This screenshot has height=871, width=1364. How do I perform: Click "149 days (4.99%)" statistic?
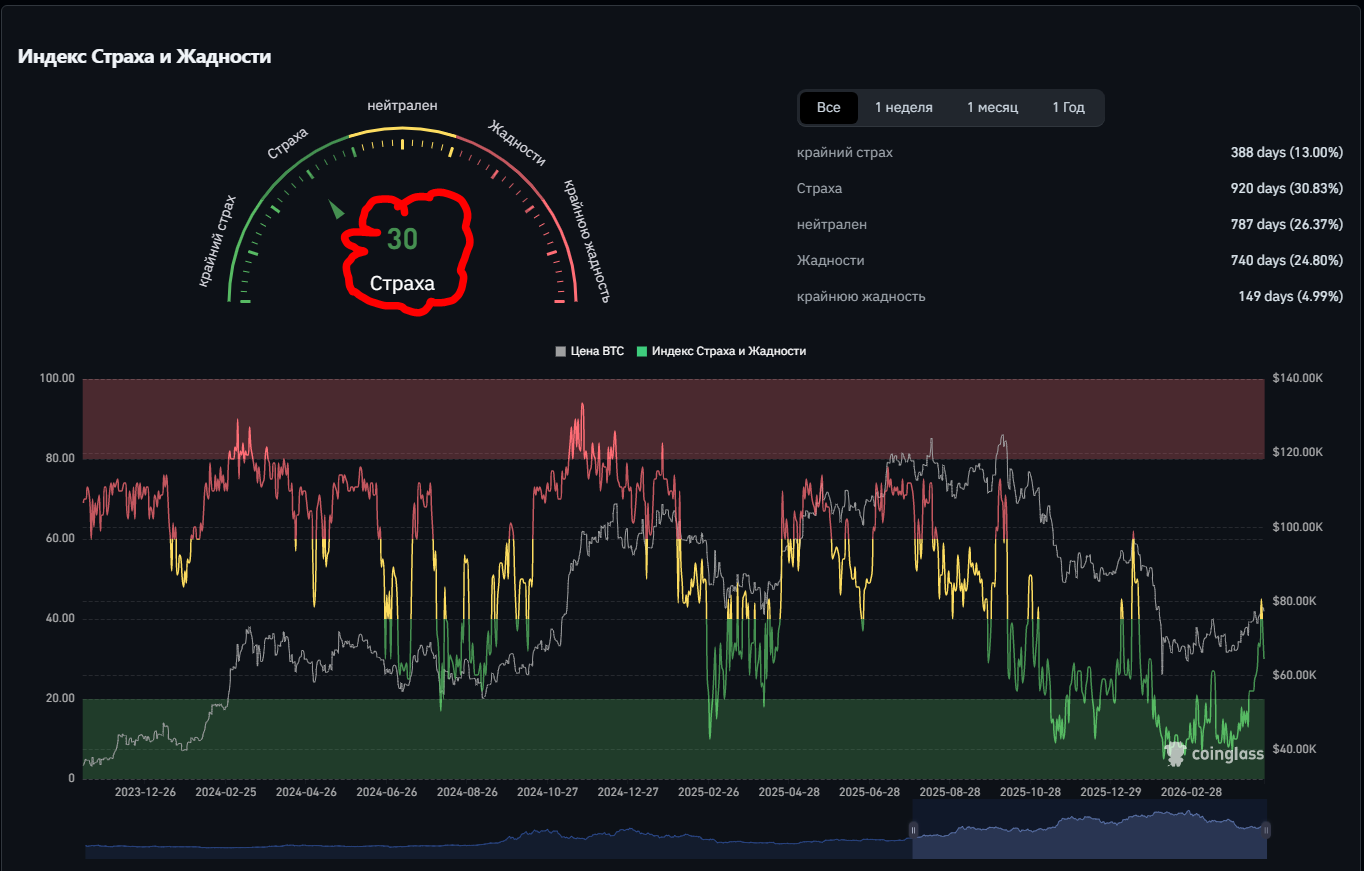[x=1290, y=297]
